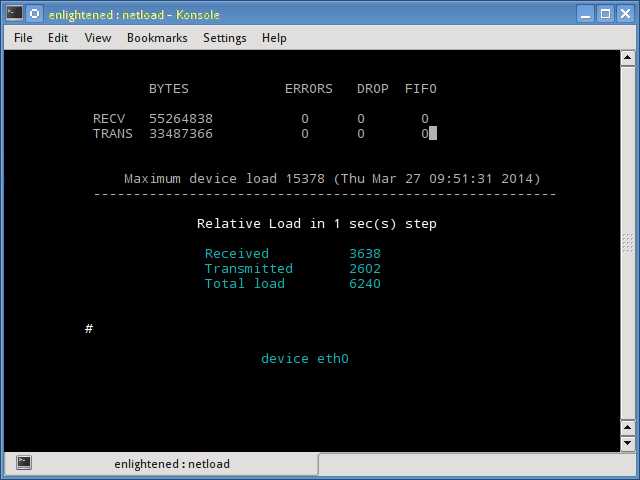Click the Total load value 6240

coord(365,284)
